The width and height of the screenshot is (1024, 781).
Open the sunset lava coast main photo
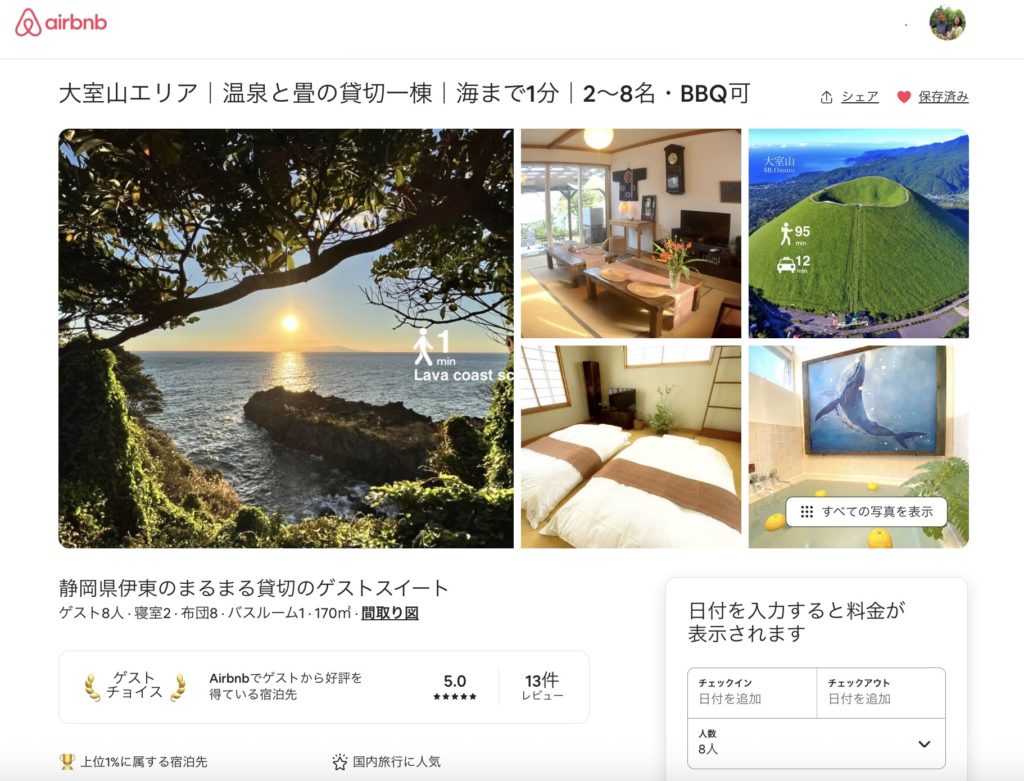(286, 338)
